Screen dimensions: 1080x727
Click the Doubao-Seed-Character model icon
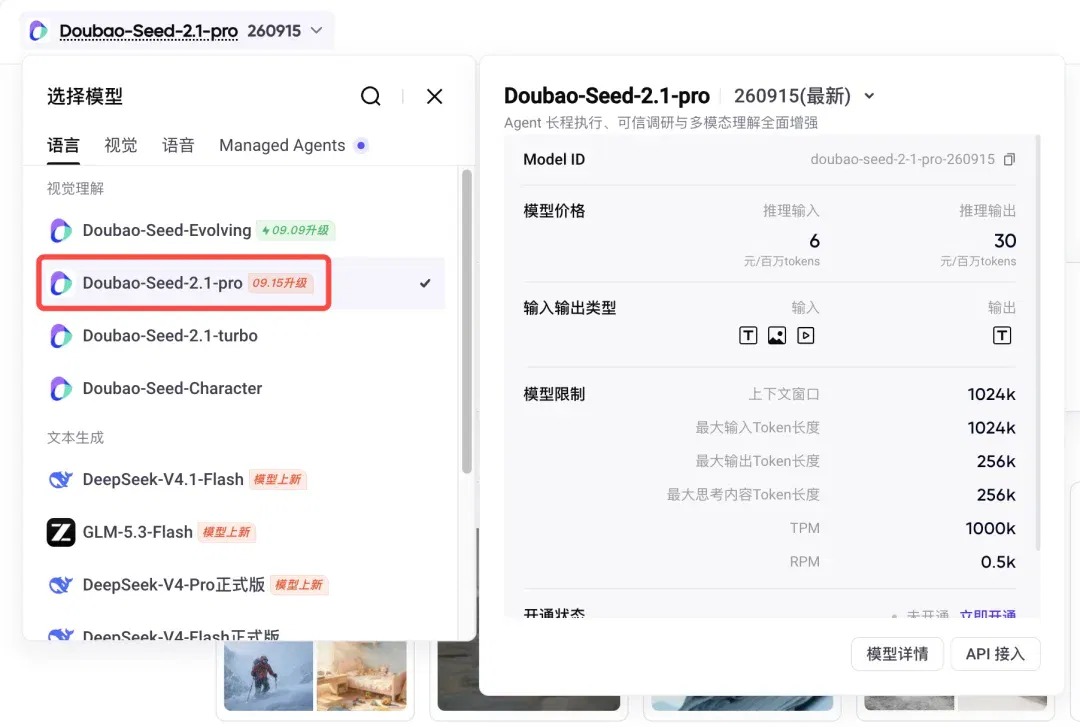(61, 389)
